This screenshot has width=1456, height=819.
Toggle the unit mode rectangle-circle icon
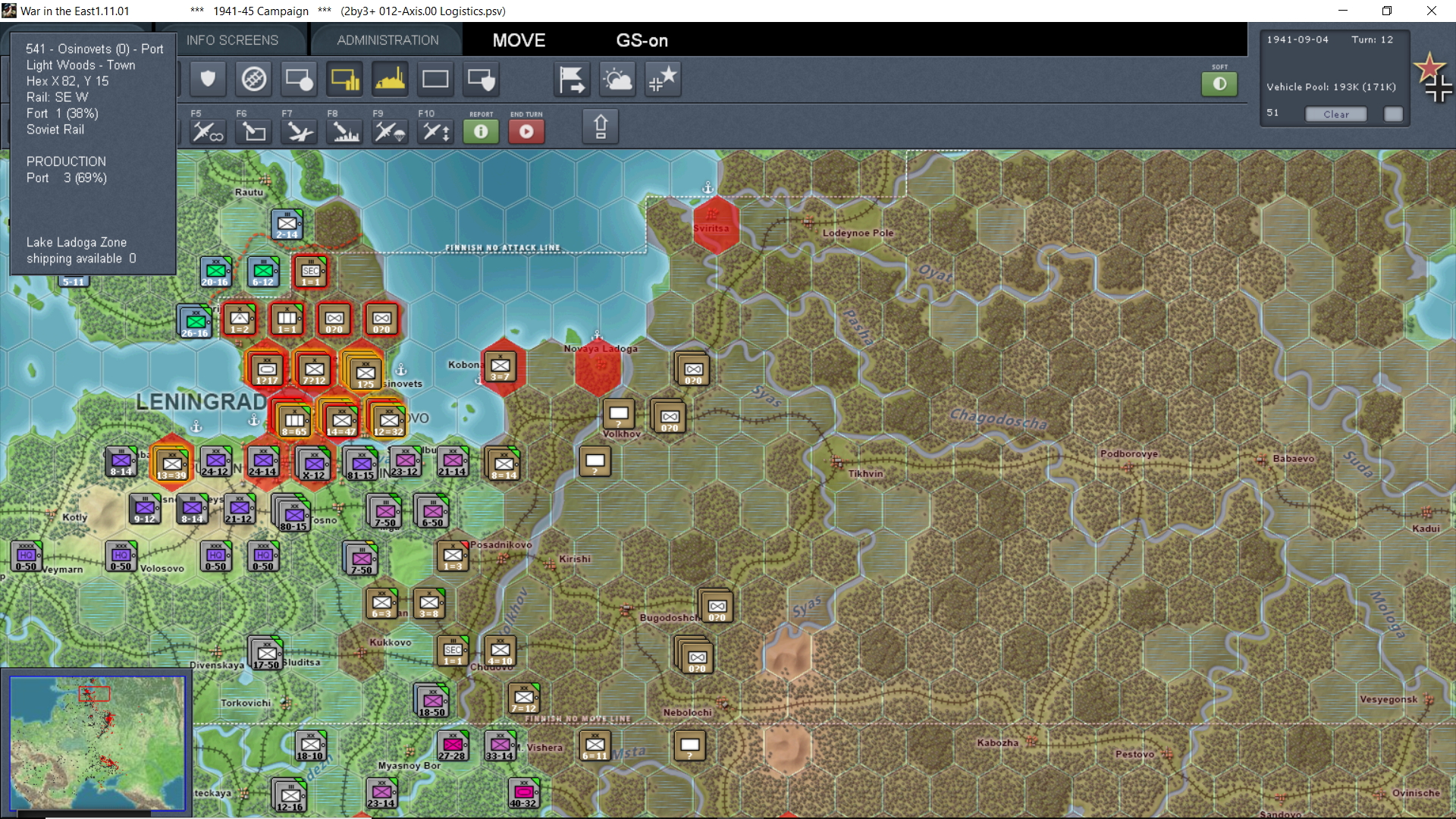[x=299, y=80]
